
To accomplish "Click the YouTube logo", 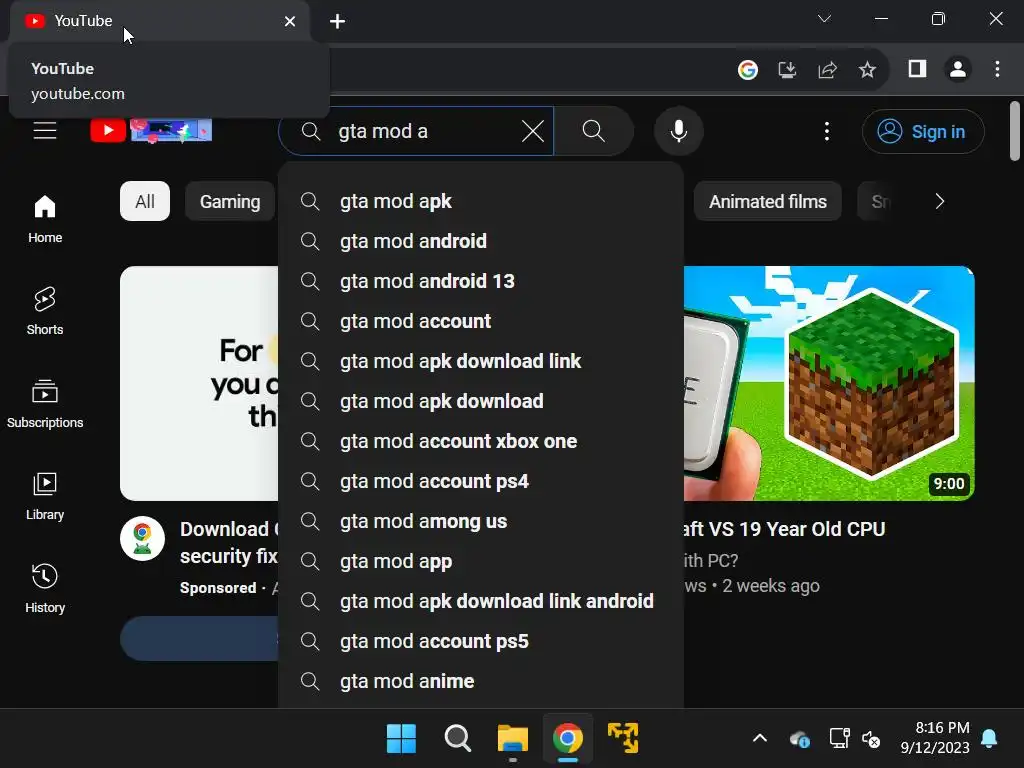I will coord(151,131).
